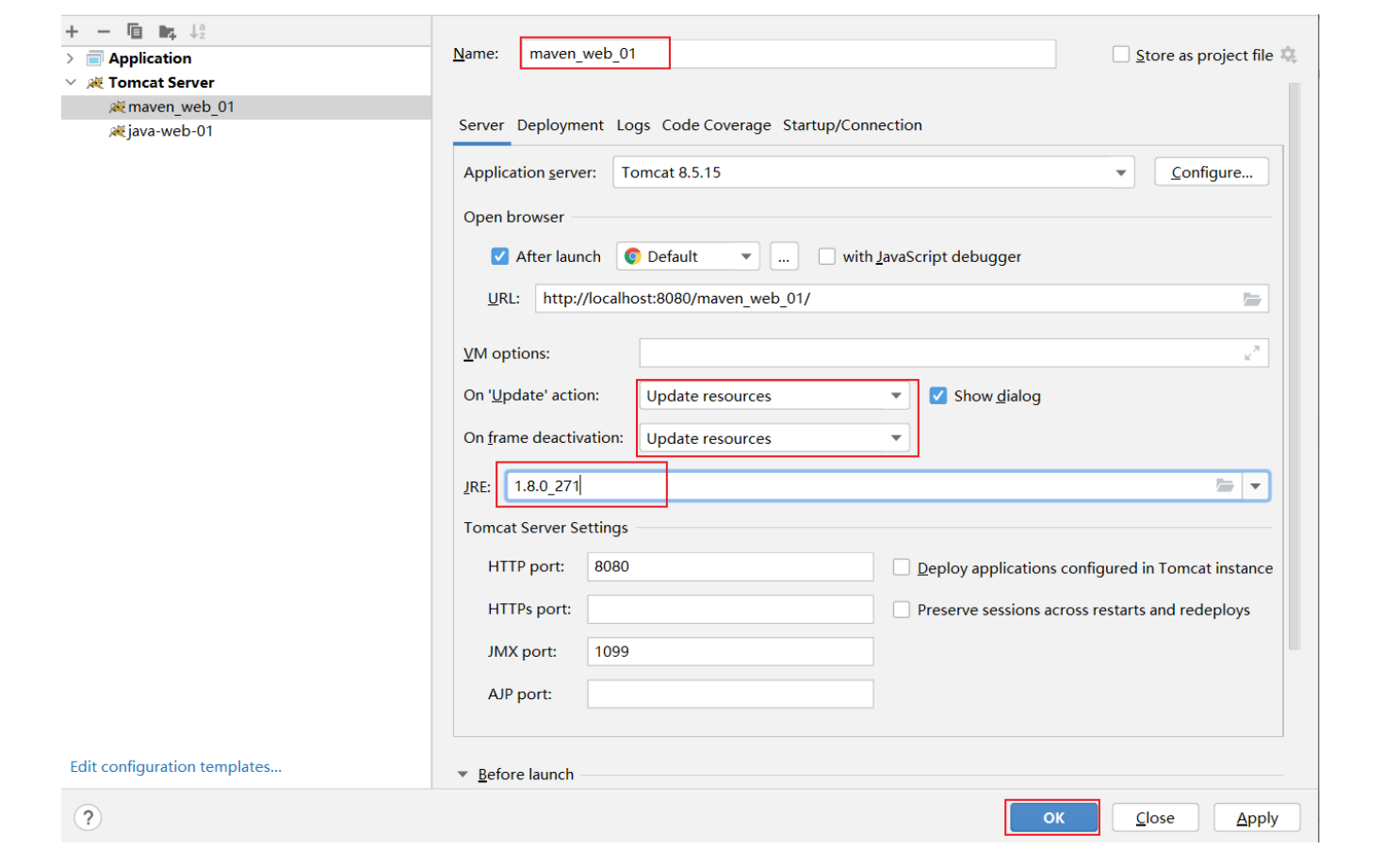Open Edit configuration templates link
Screen dimensions: 1400x867
[175, 767]
